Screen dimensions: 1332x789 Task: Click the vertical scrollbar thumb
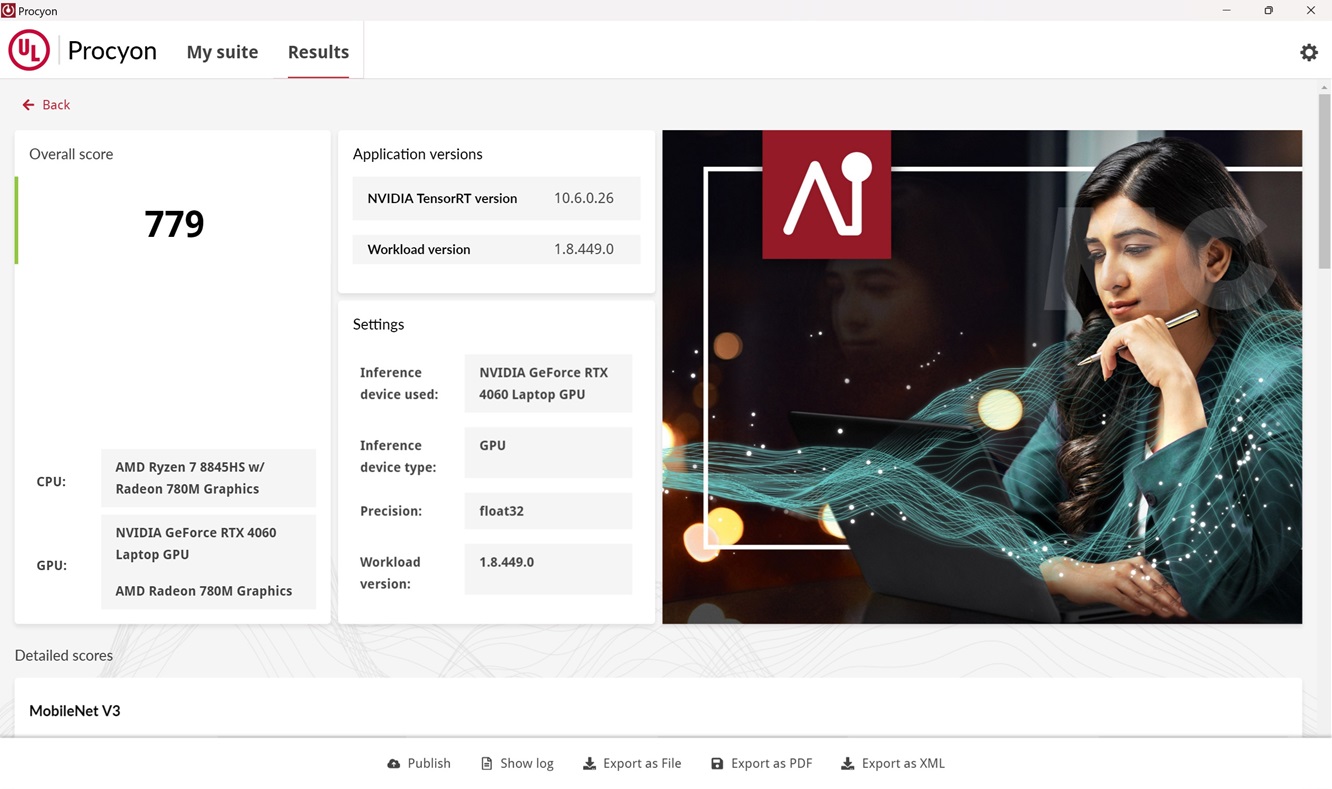pyautogui.click(x=1324, y=180)
